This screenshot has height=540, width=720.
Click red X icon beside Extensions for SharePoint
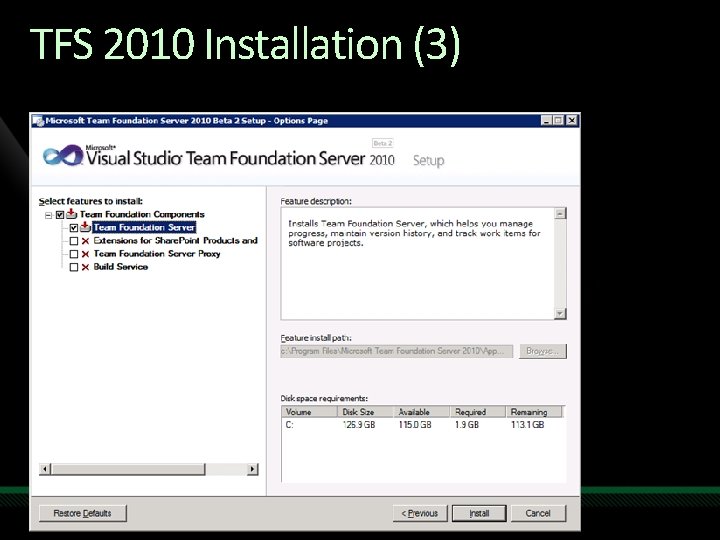coord(85,241)
